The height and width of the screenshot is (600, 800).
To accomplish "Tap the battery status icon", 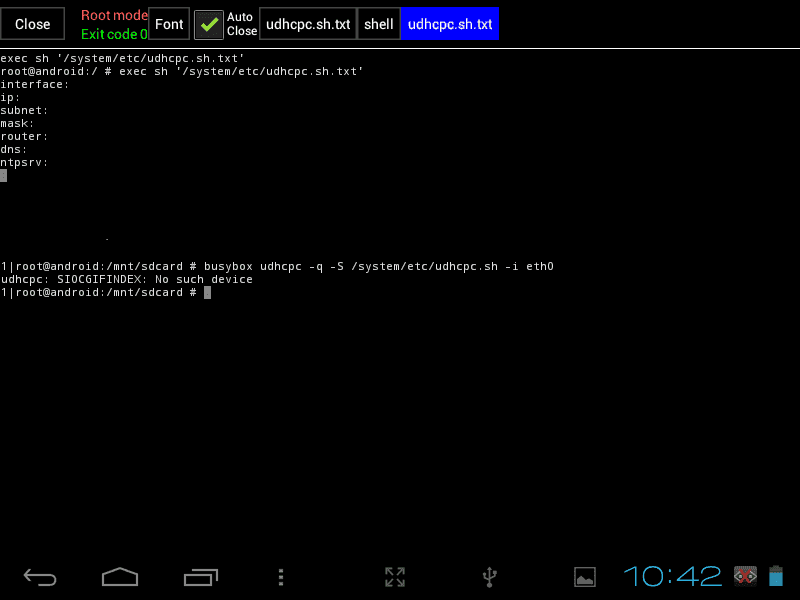I will 776,576.
